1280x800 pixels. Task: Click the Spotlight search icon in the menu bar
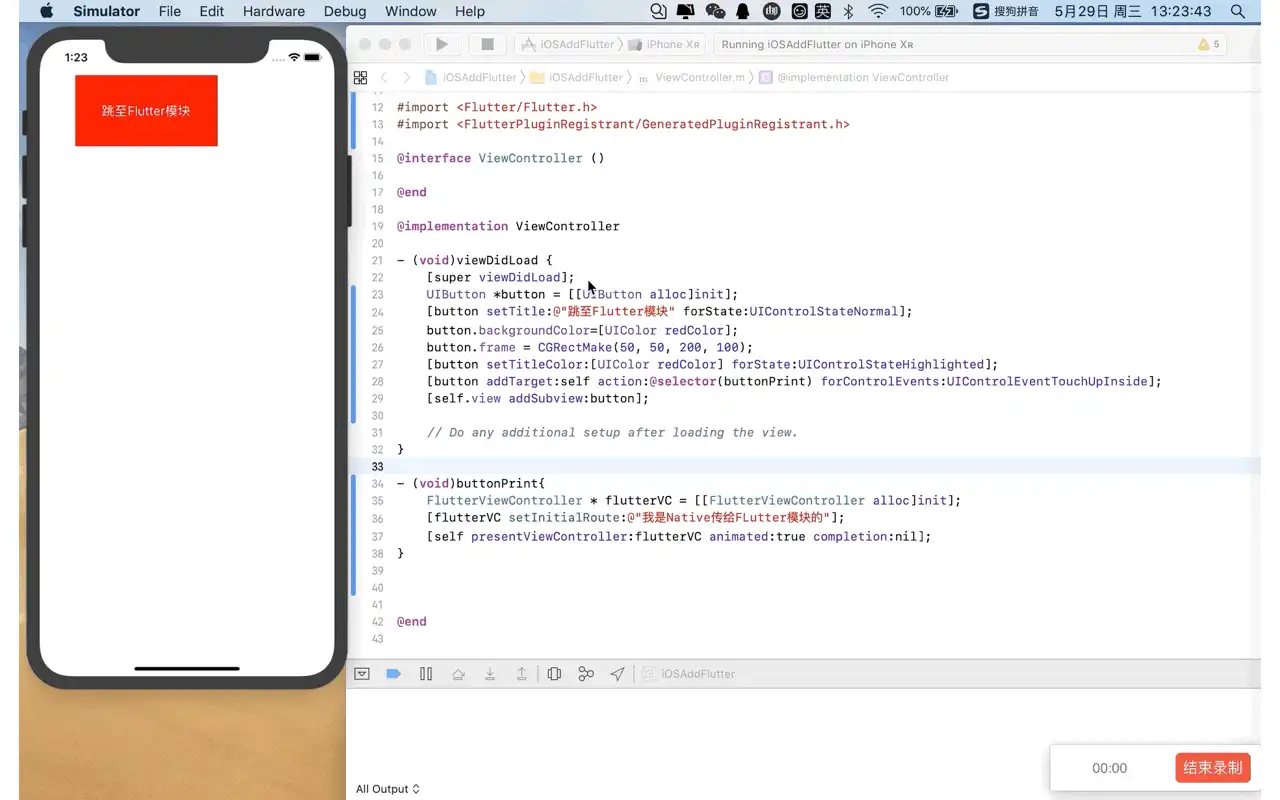click(x=1238, y=11)
